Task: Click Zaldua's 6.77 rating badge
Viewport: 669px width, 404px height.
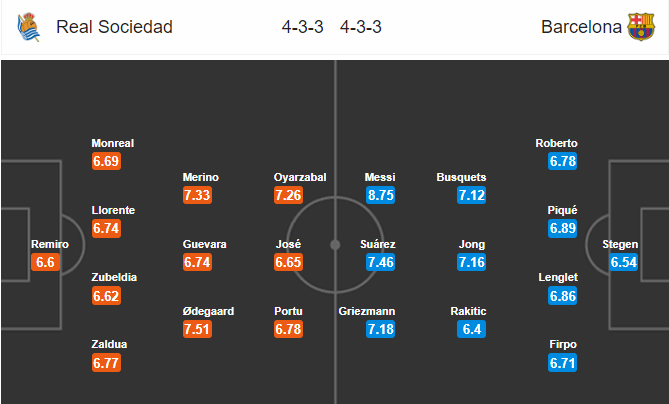Action: pos(106,363)
